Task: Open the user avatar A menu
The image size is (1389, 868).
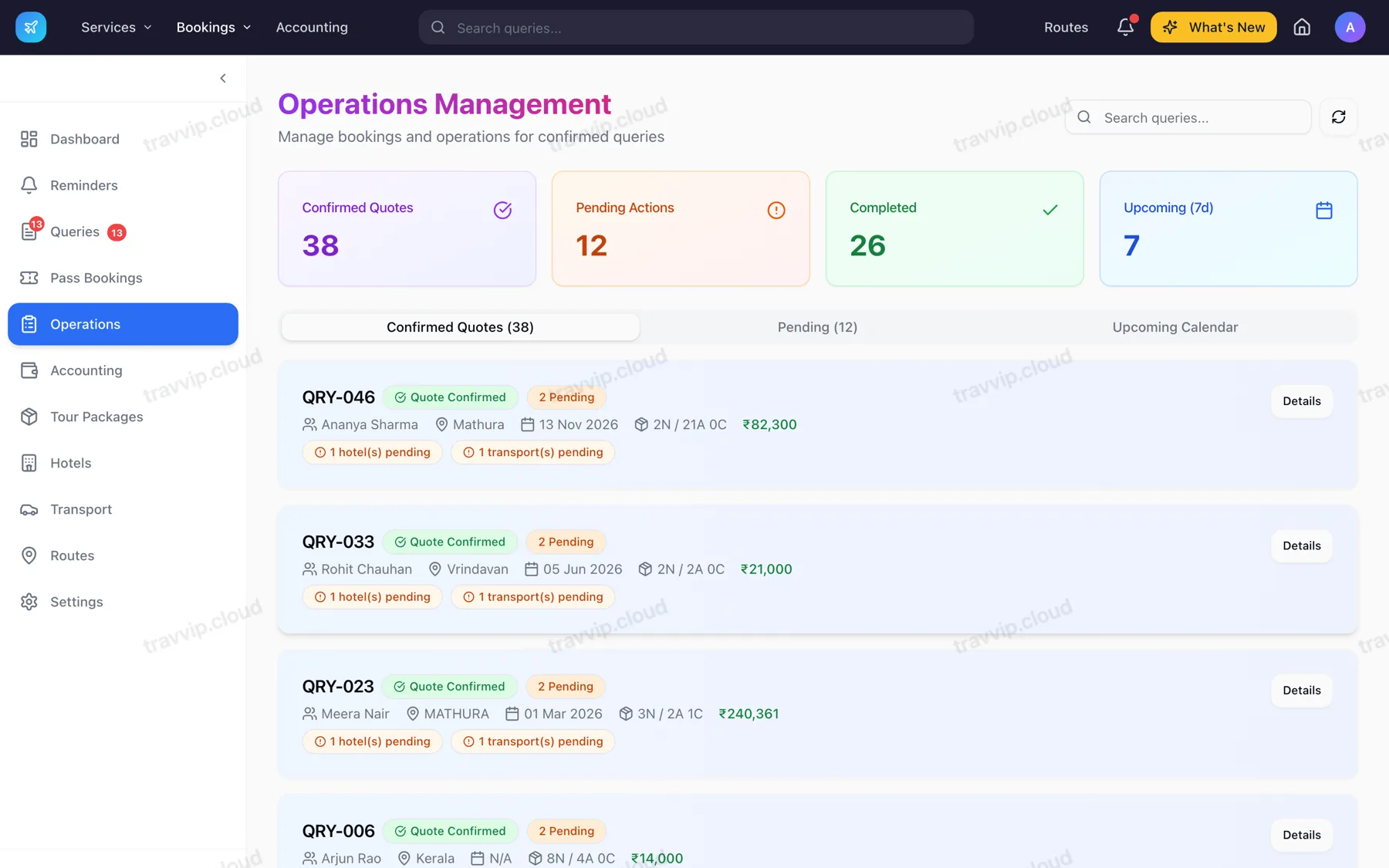Action: (1350, 27)
